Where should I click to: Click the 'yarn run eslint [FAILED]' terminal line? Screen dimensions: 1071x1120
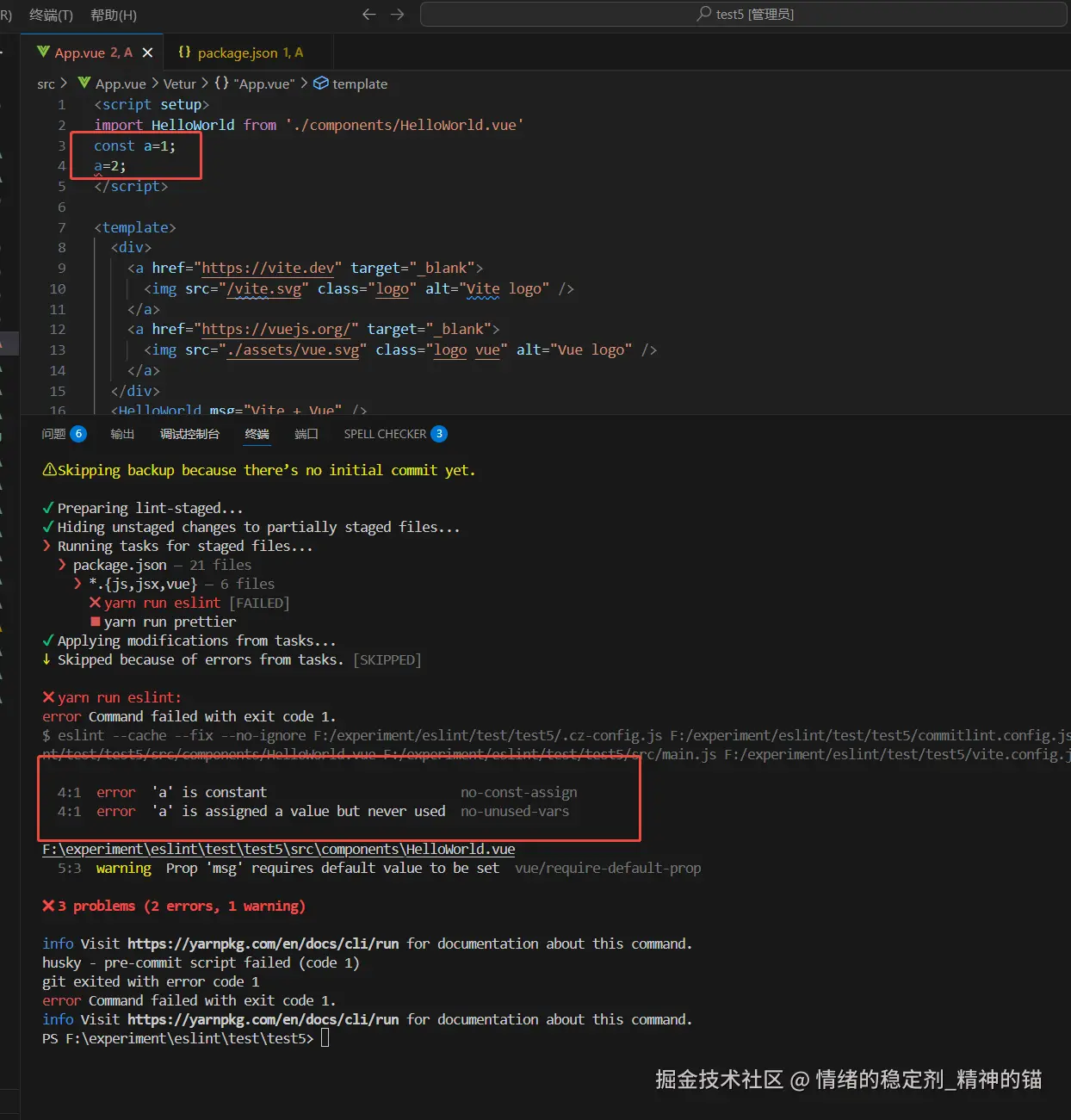click(189, 603)
